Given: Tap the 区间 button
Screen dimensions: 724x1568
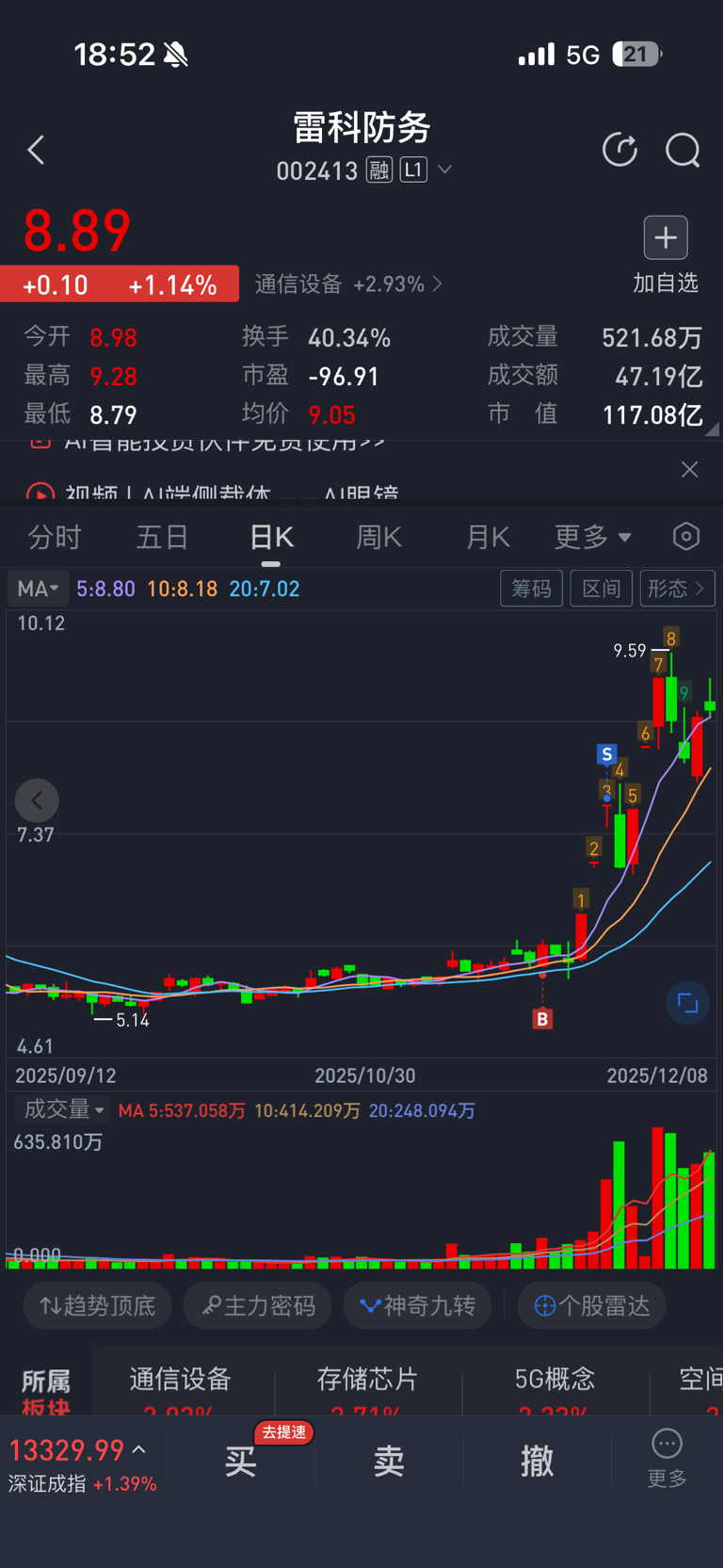Looking at the screenshot, I should click(602, 589).
